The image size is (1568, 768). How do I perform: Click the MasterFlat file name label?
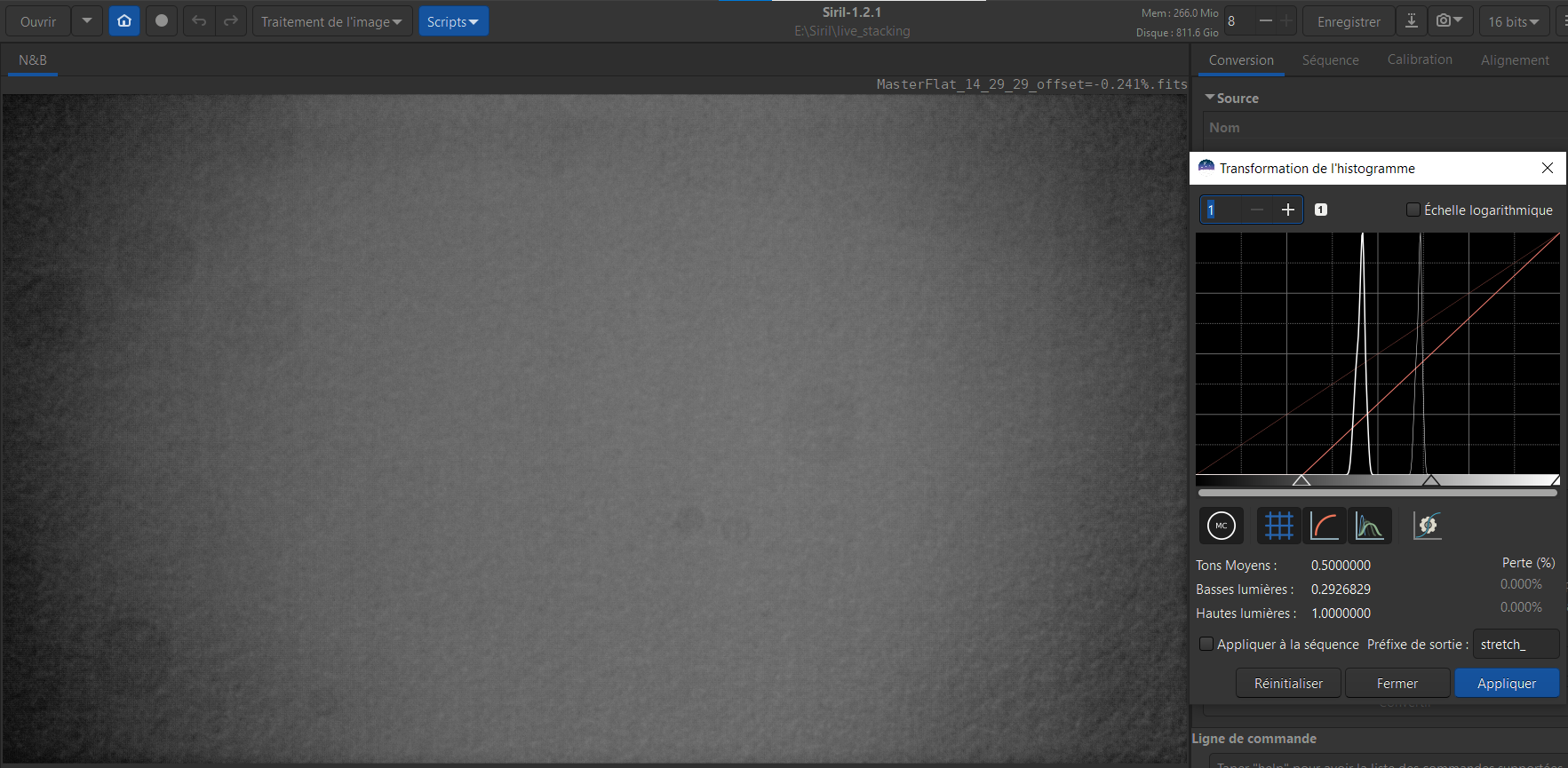coord(1031,84)
